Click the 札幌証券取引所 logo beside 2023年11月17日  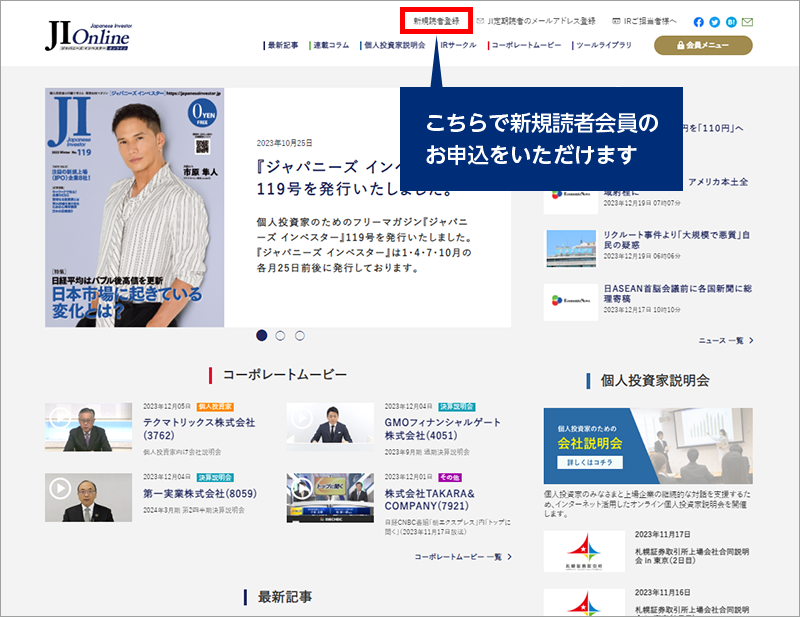584,551
